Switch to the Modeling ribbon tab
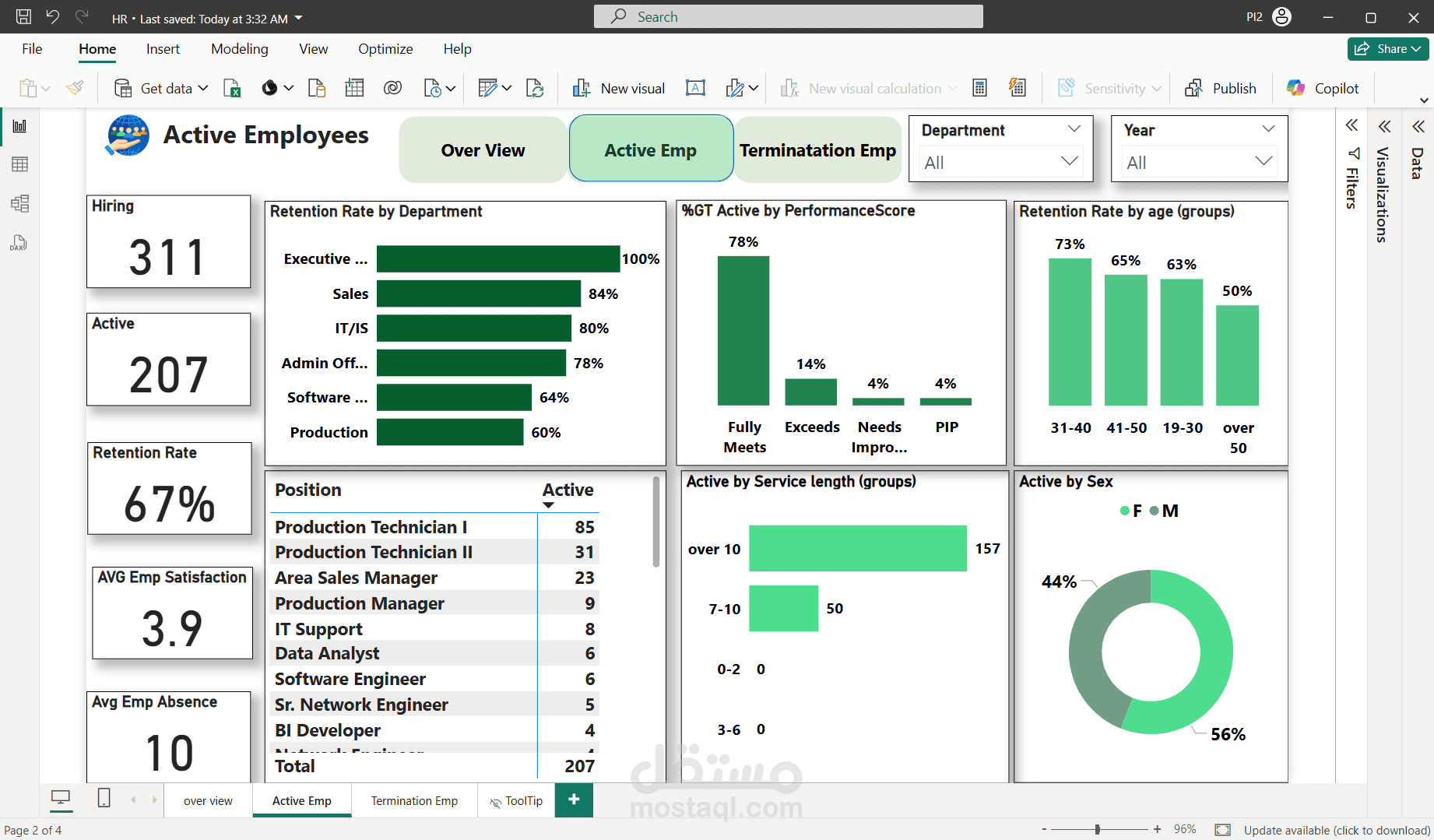 pyautogui.click(x=240, y=49)
